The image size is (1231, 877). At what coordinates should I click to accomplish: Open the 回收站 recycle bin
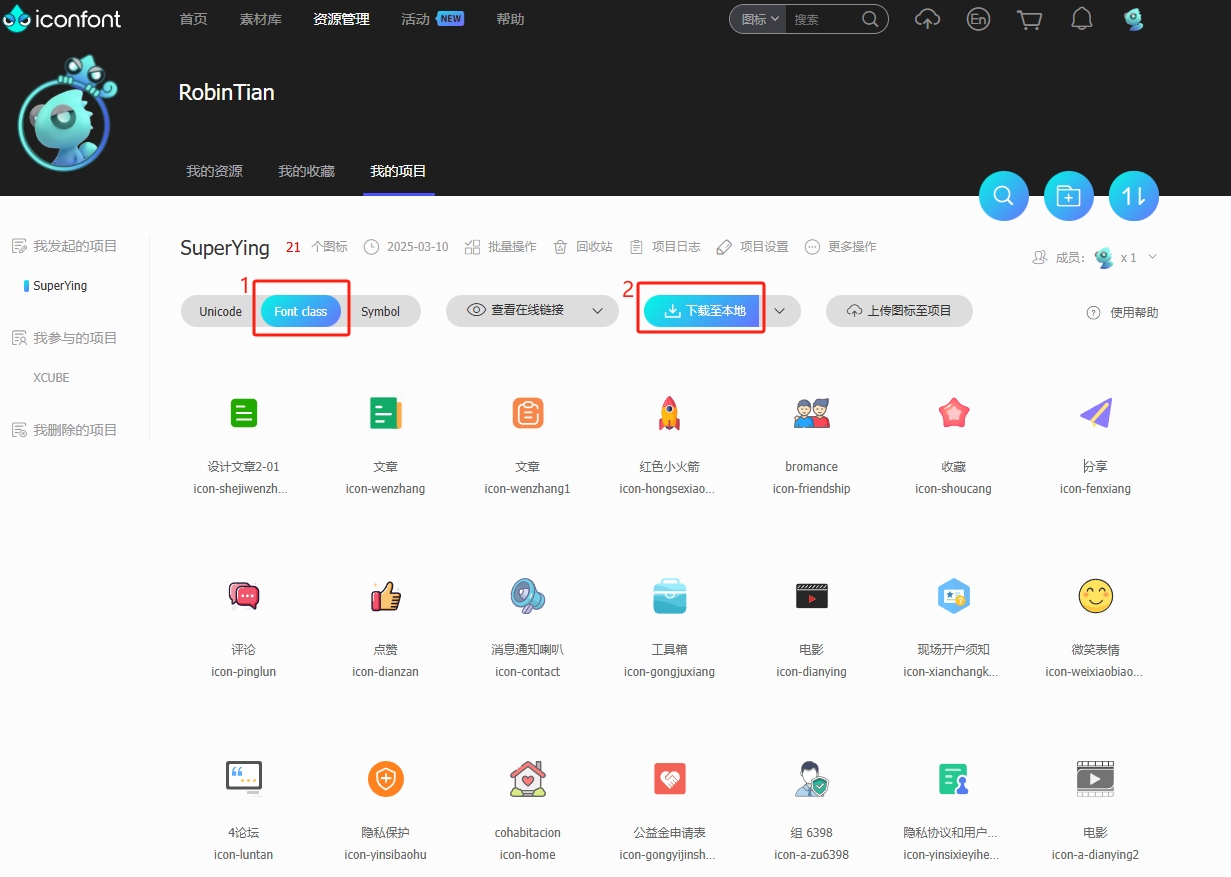(x=582, y=246)
